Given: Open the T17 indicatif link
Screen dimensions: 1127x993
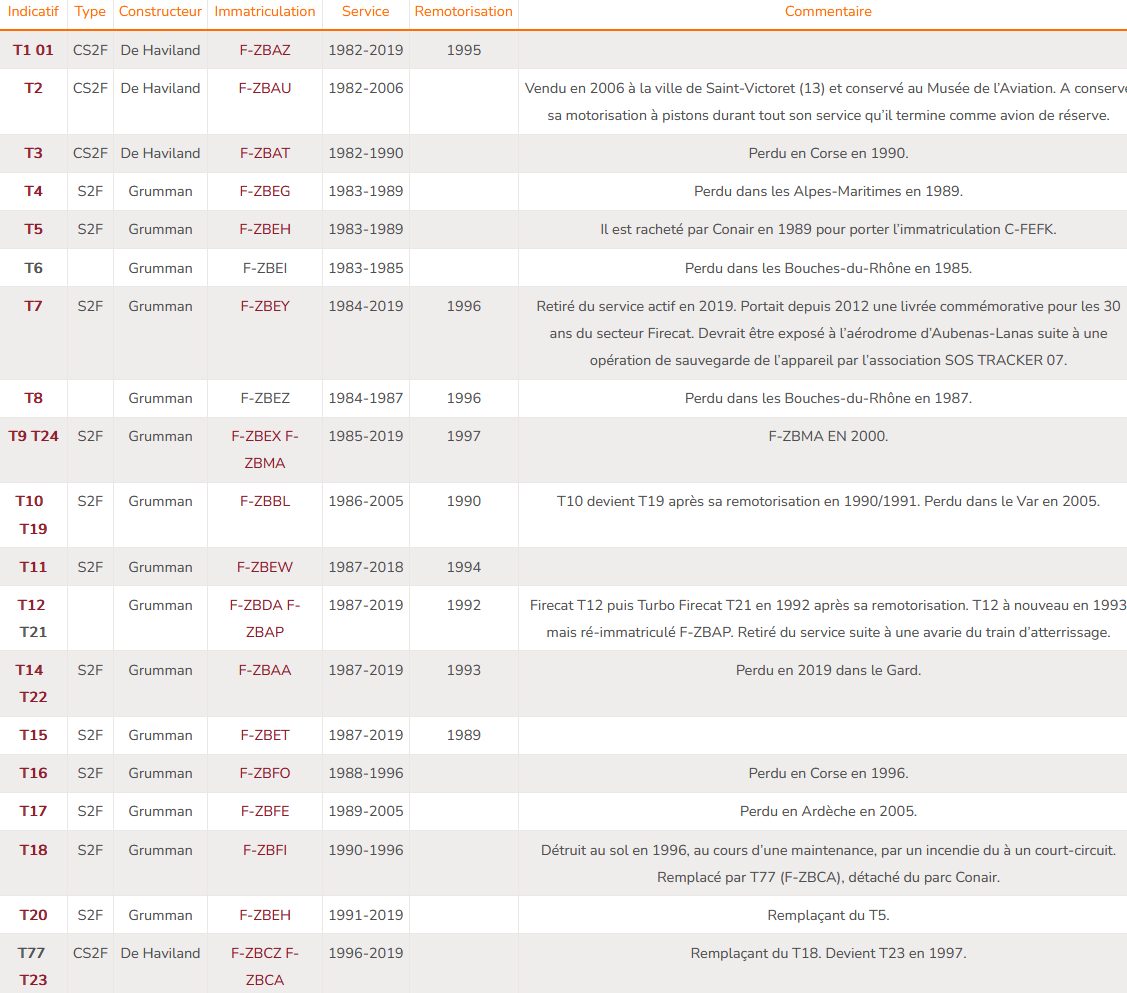Looking at the screenshot, I should tap(33, 811).
